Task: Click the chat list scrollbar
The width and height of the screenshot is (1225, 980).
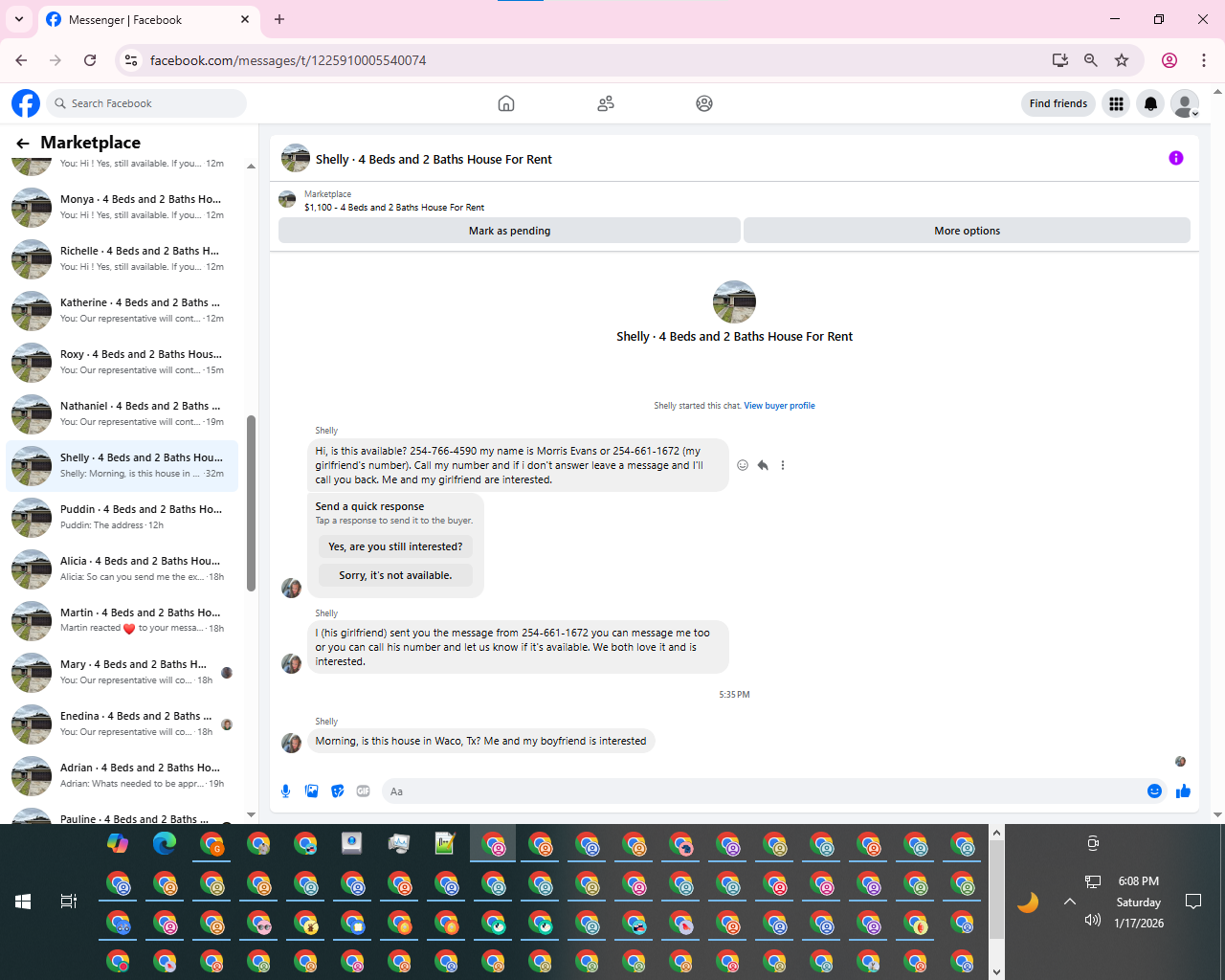Action: tap(251, 503)
